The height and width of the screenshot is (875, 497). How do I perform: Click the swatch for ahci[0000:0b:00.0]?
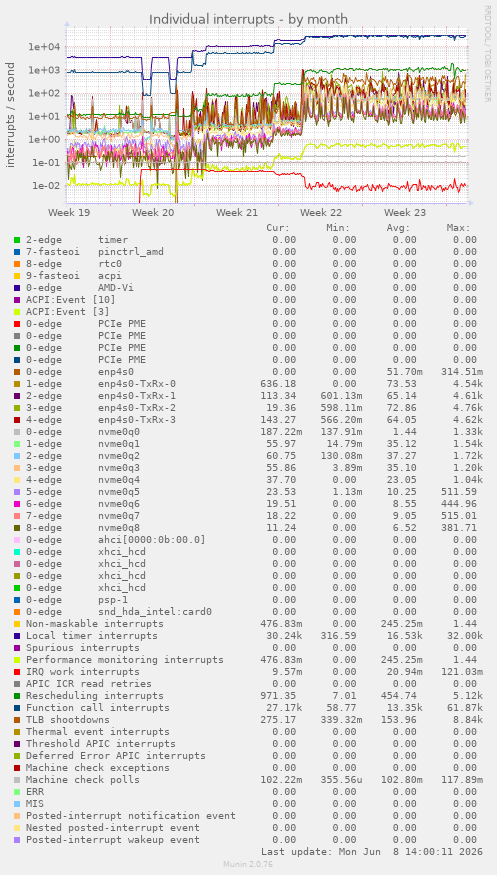(17, 540)
